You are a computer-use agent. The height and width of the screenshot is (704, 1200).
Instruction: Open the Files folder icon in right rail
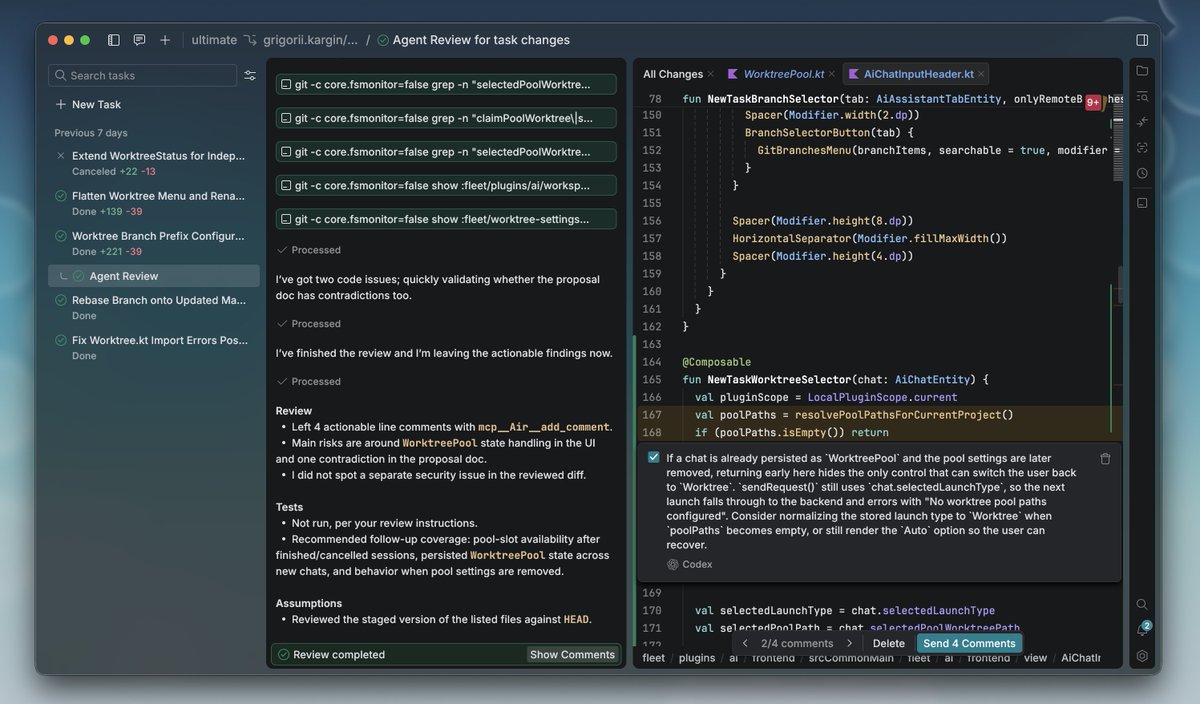point(1142,71)
